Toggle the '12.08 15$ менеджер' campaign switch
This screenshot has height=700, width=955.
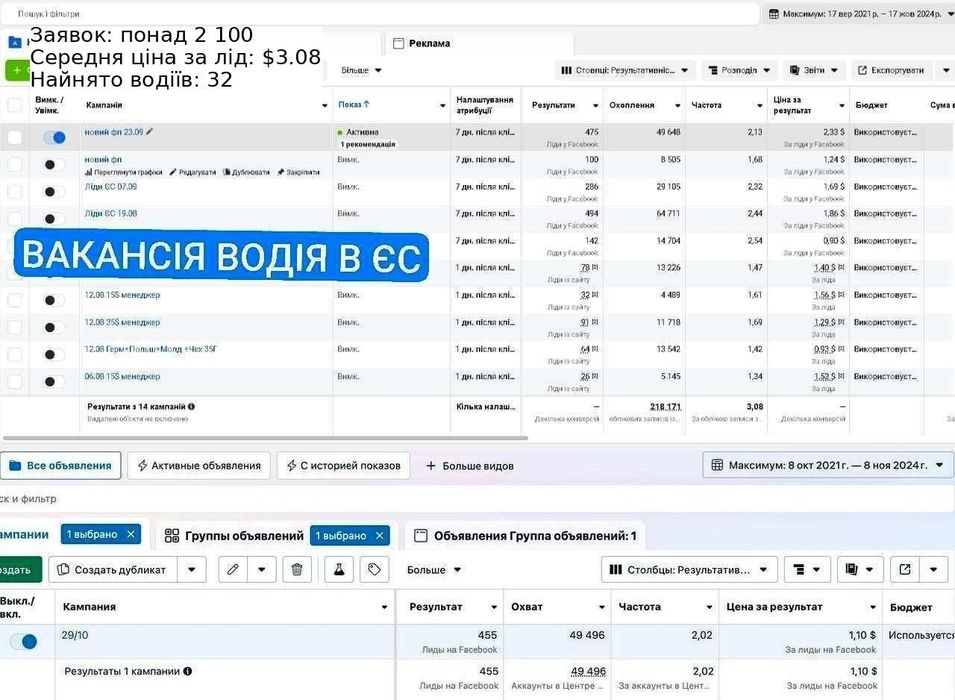54,300
